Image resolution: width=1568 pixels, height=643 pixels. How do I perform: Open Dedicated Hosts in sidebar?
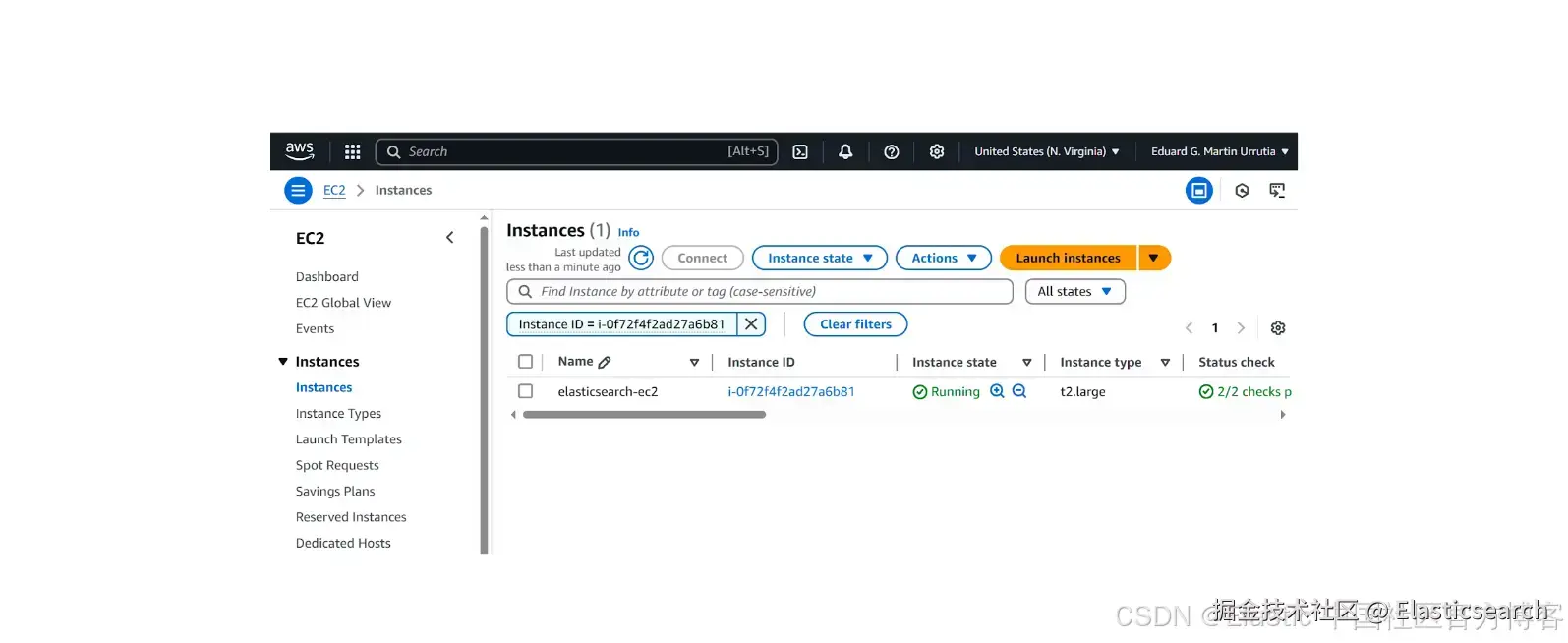(x=343, y=544)
